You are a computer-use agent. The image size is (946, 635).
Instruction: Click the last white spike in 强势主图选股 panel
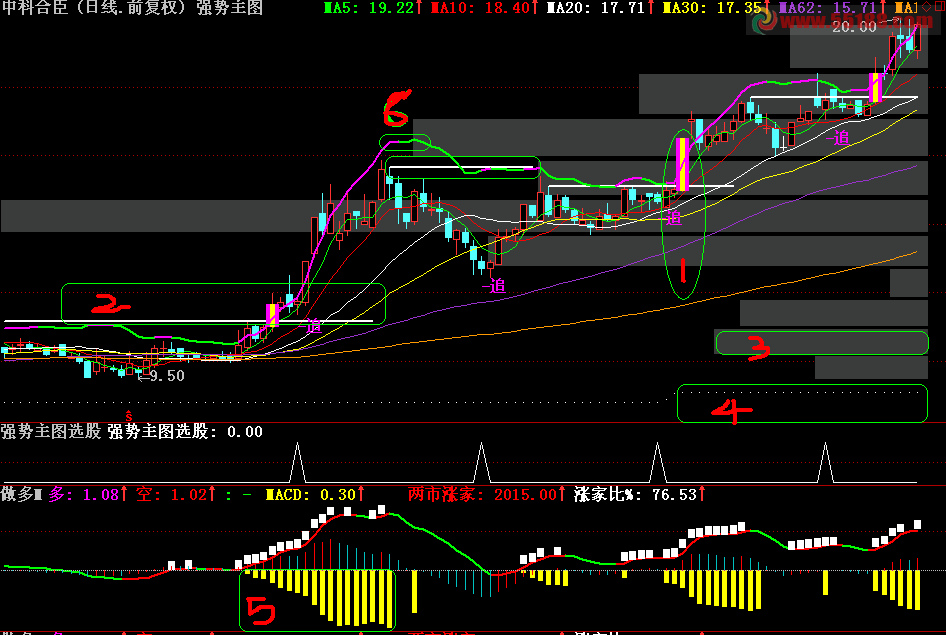point(825,463)
